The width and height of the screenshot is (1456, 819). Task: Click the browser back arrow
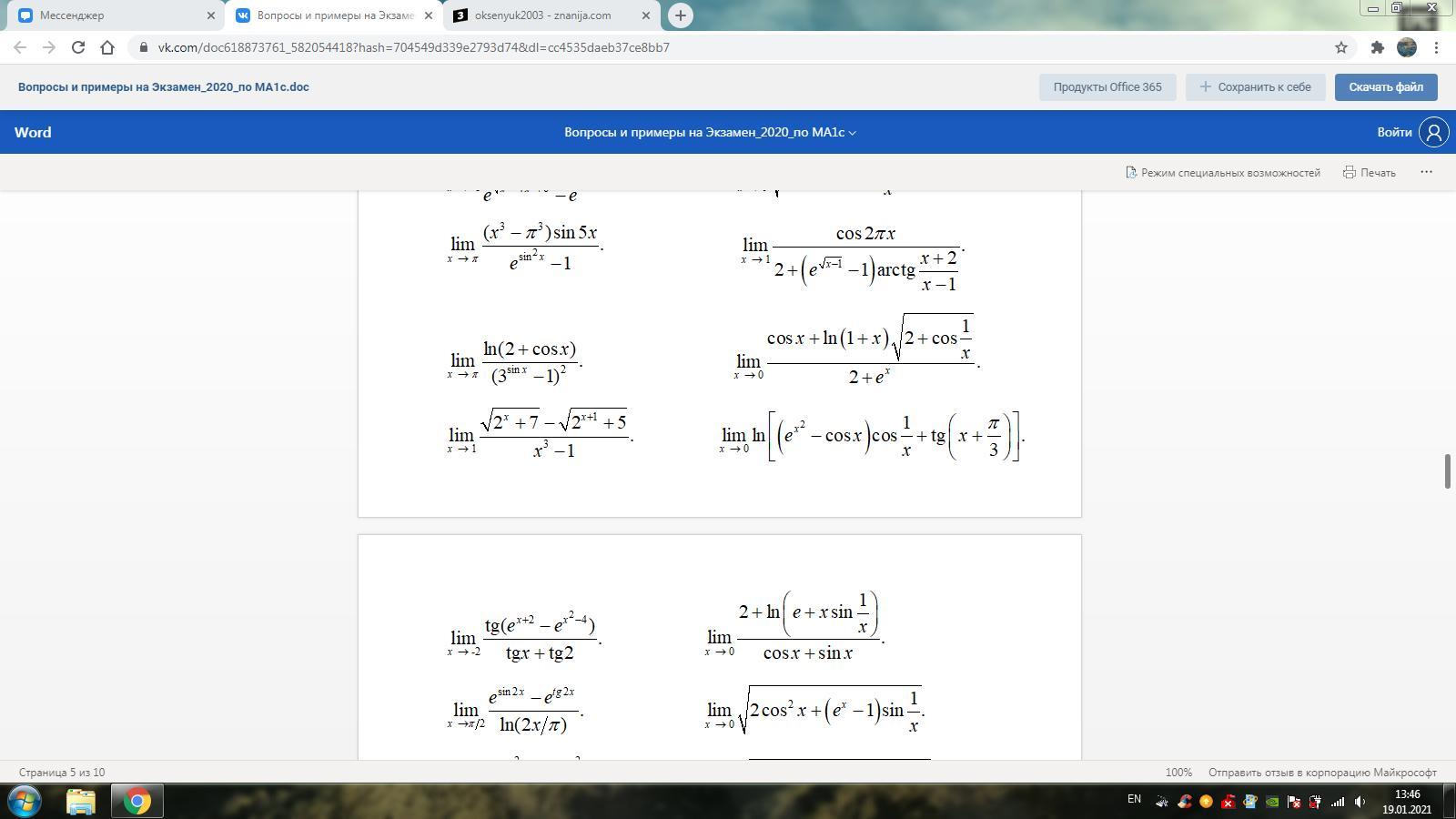[20, 47]
